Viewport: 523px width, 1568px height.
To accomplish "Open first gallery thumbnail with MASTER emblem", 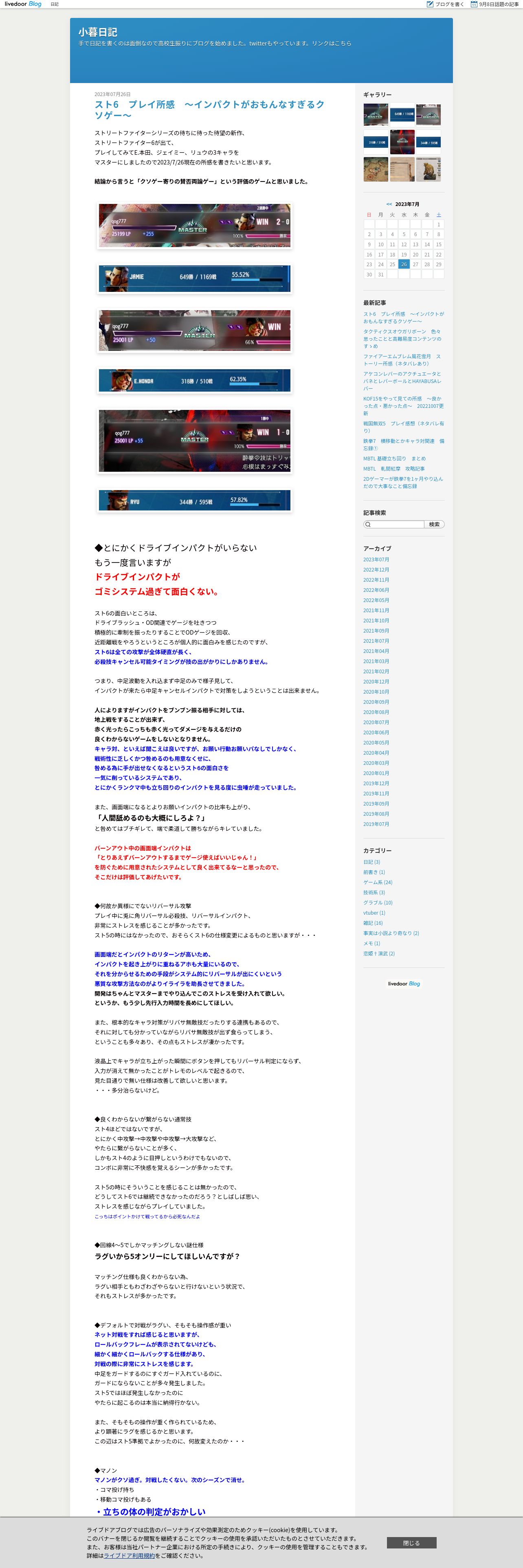I will click(x=376, y=115).
